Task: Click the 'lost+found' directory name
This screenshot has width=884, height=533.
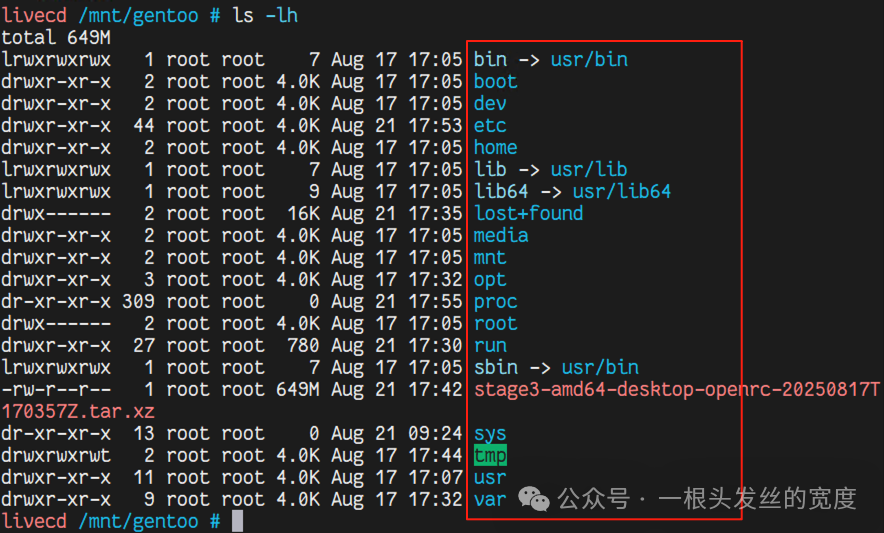Action: point(528,214)
